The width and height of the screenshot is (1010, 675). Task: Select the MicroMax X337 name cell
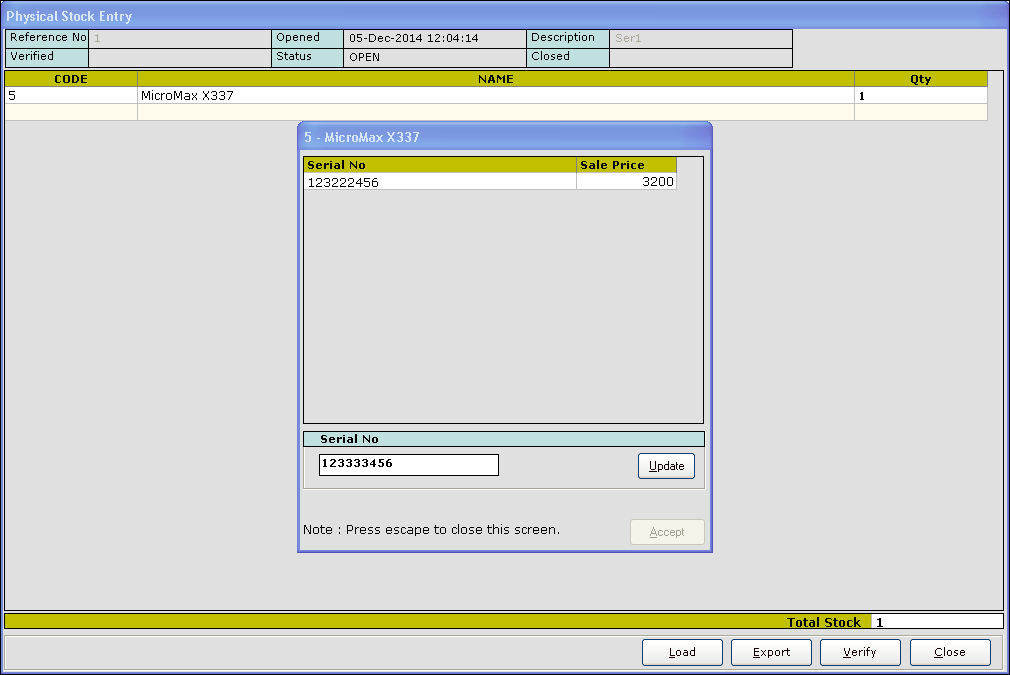pos(495,95)
